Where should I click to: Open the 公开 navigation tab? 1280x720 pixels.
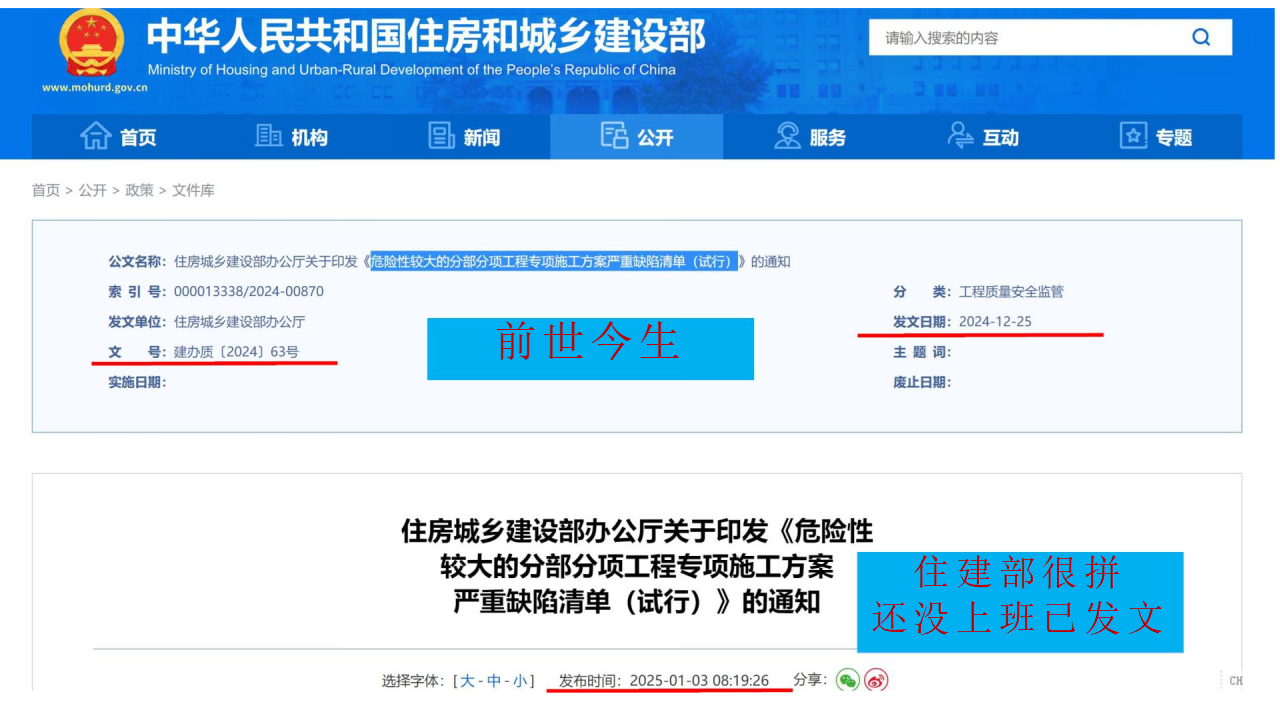(x=637, y=137)
